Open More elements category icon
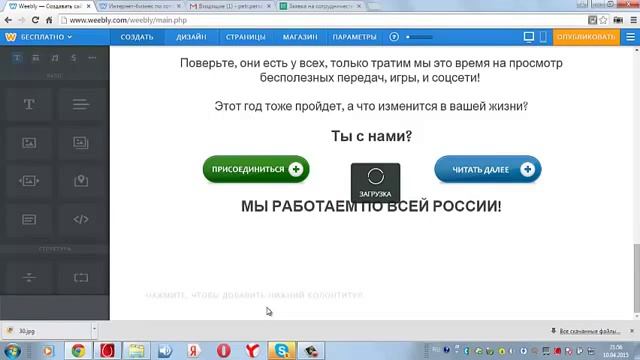This screenshot has width=640, height=360. coord(92,58)
